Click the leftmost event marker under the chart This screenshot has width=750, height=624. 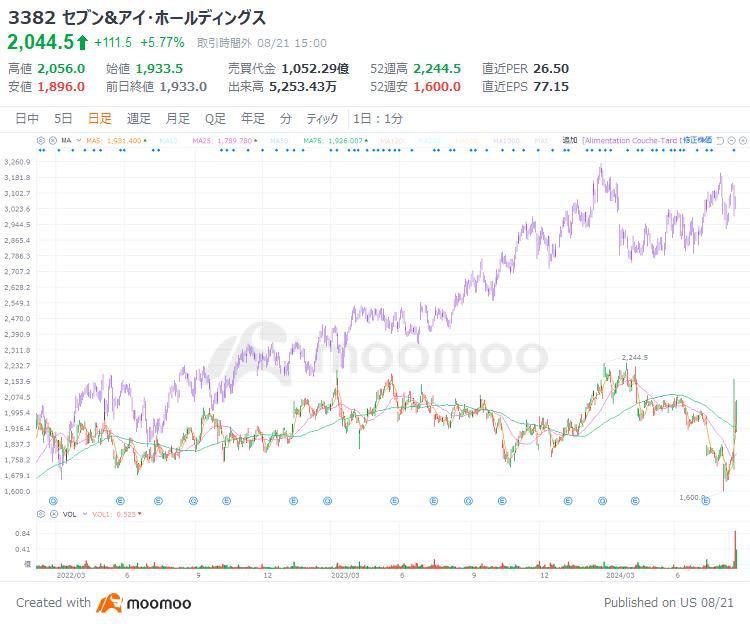tap(53, 501)
